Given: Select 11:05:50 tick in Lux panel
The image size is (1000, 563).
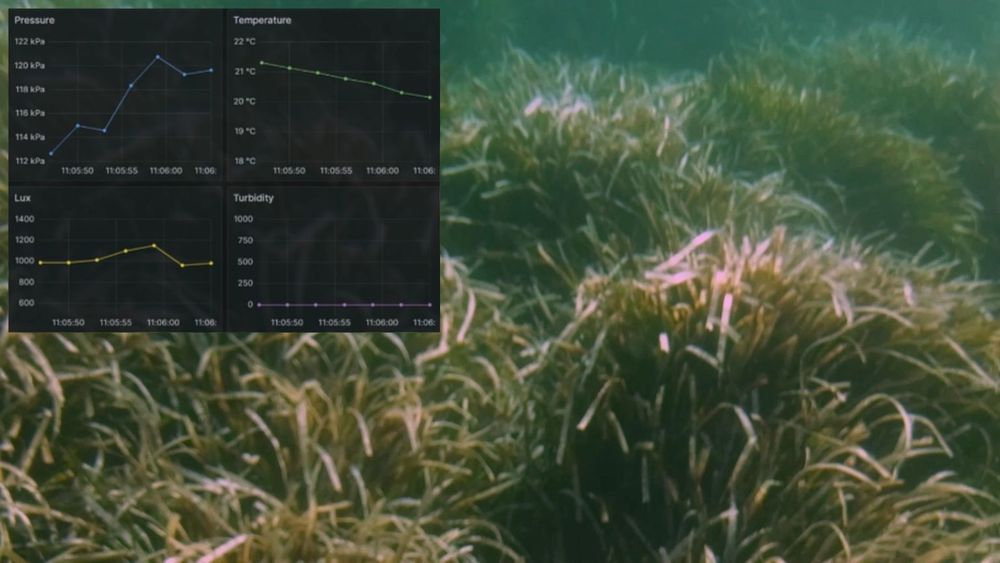Looking at the screenshot, I should [x=68, y=323].
